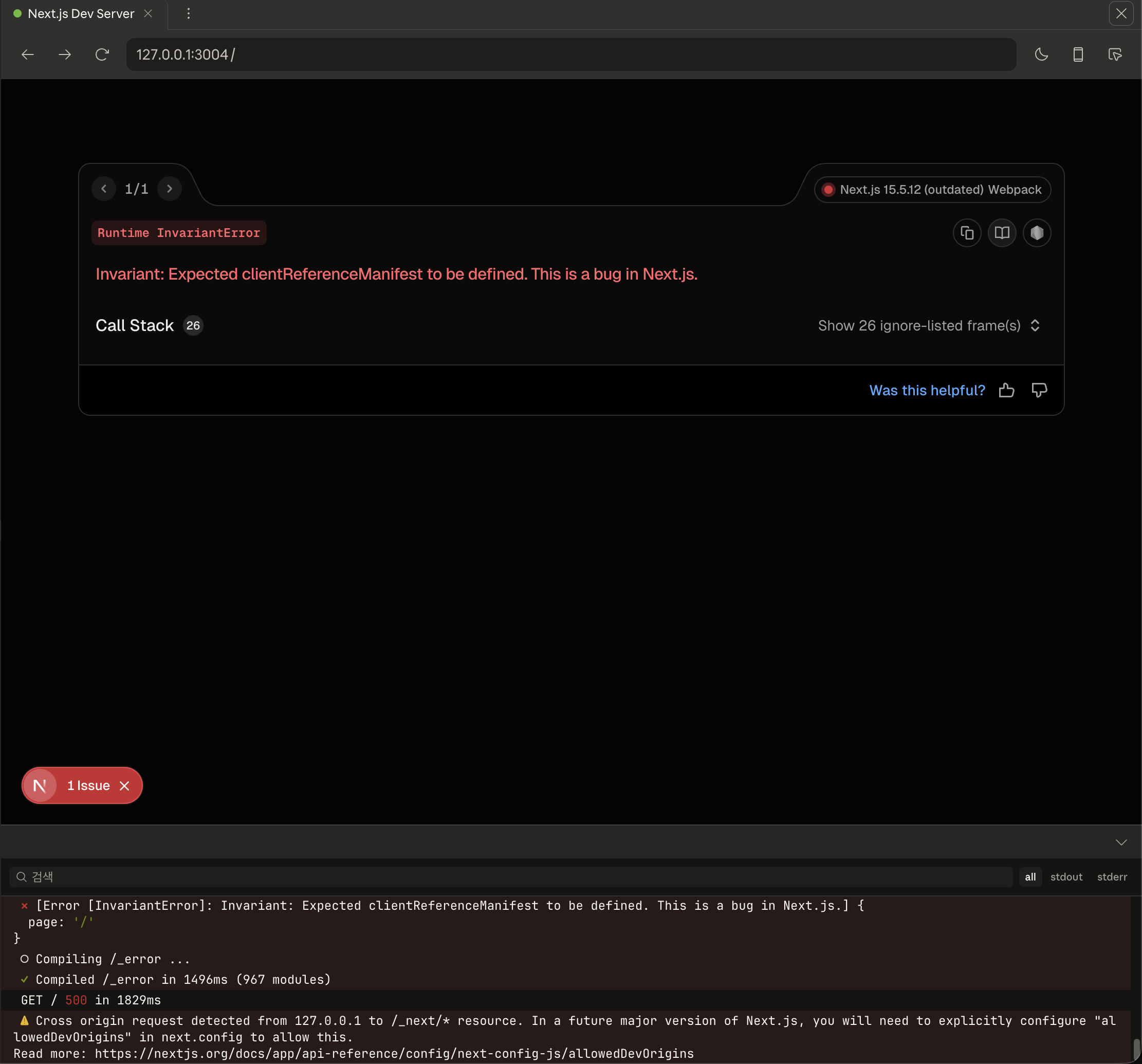Toggle mobile device view

1078,54
